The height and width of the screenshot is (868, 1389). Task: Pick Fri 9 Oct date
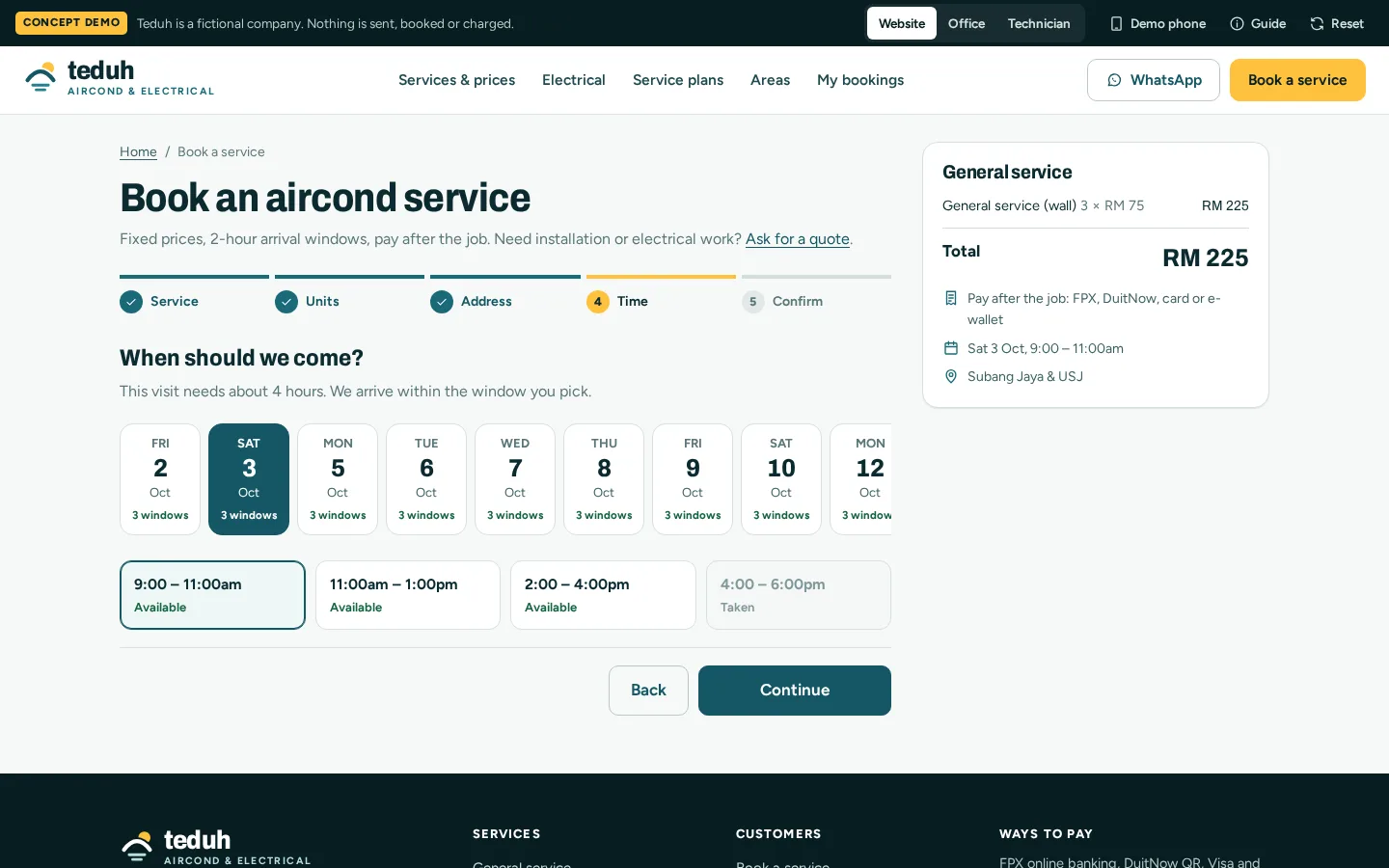coord(693,479)
